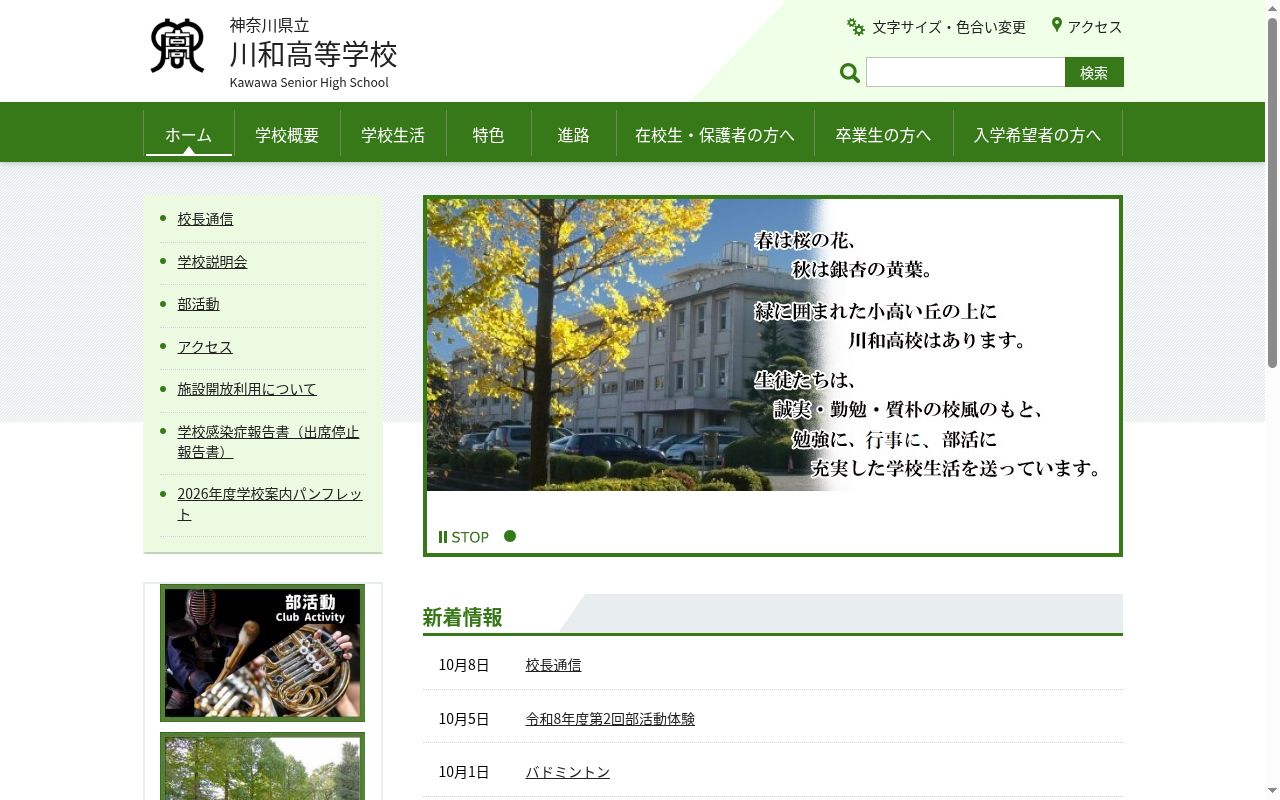The width and height of the screenshot is (1280, 800).
Task: Click the school building slideshow image
Action: point(772,345)
